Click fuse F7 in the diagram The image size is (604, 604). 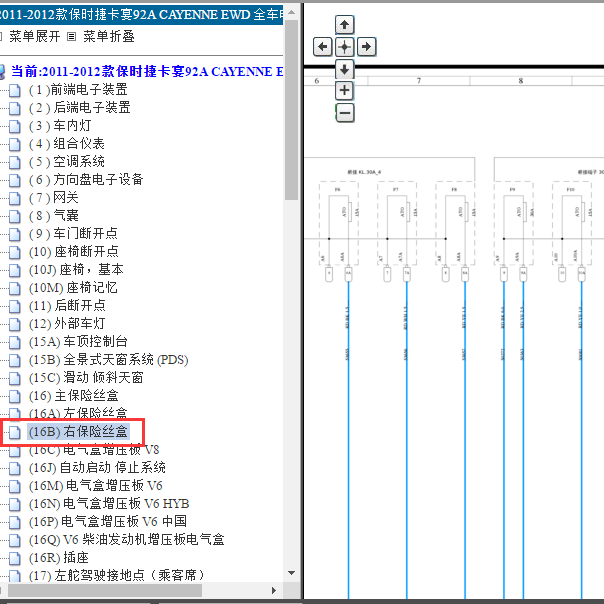(397, 223)
